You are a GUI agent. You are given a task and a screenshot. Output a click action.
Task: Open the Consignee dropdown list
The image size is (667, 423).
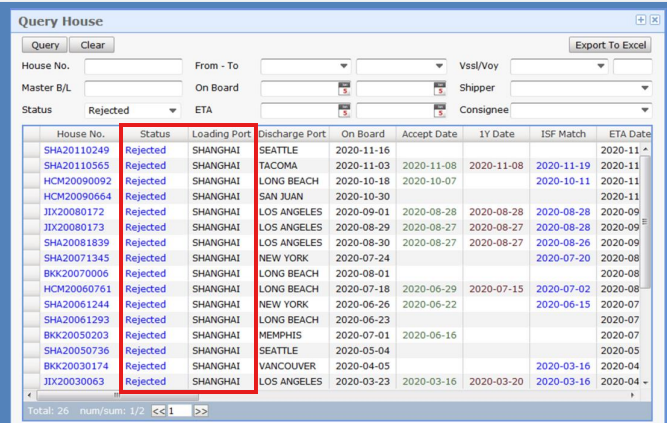644,110
